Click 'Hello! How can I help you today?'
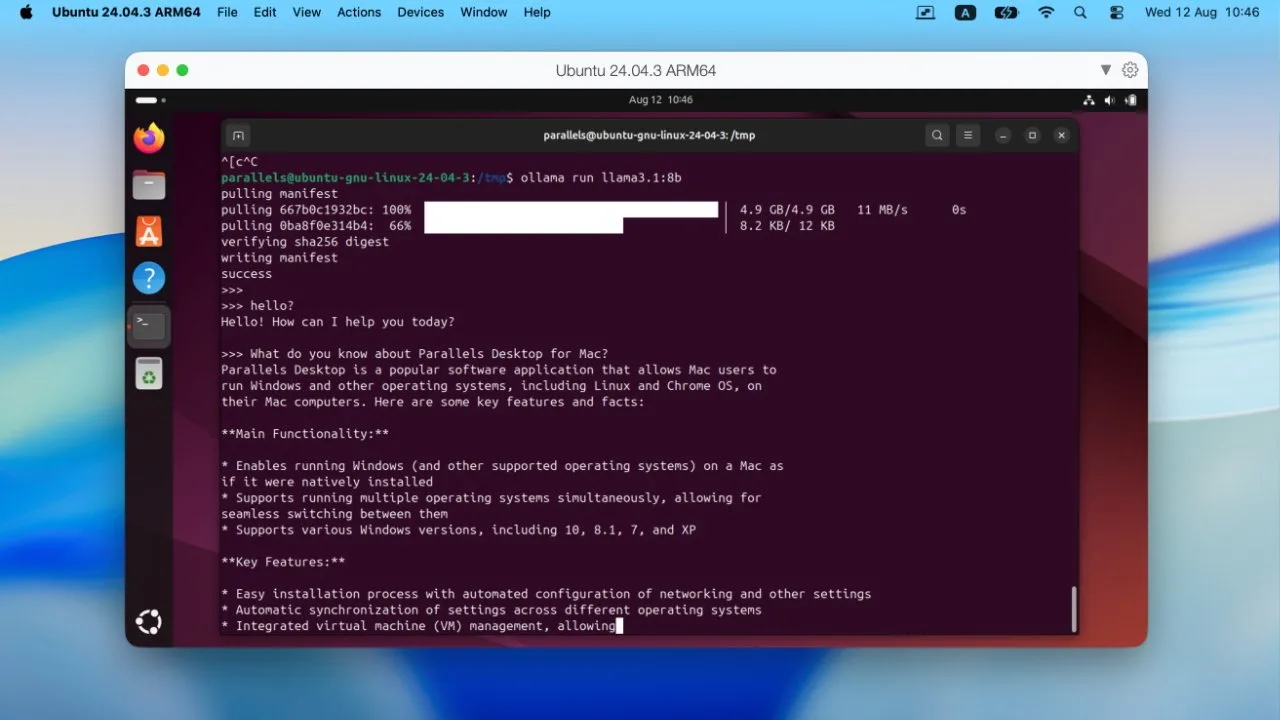Viewport: 1280px width, 720px height. click(x=338, y=322)
